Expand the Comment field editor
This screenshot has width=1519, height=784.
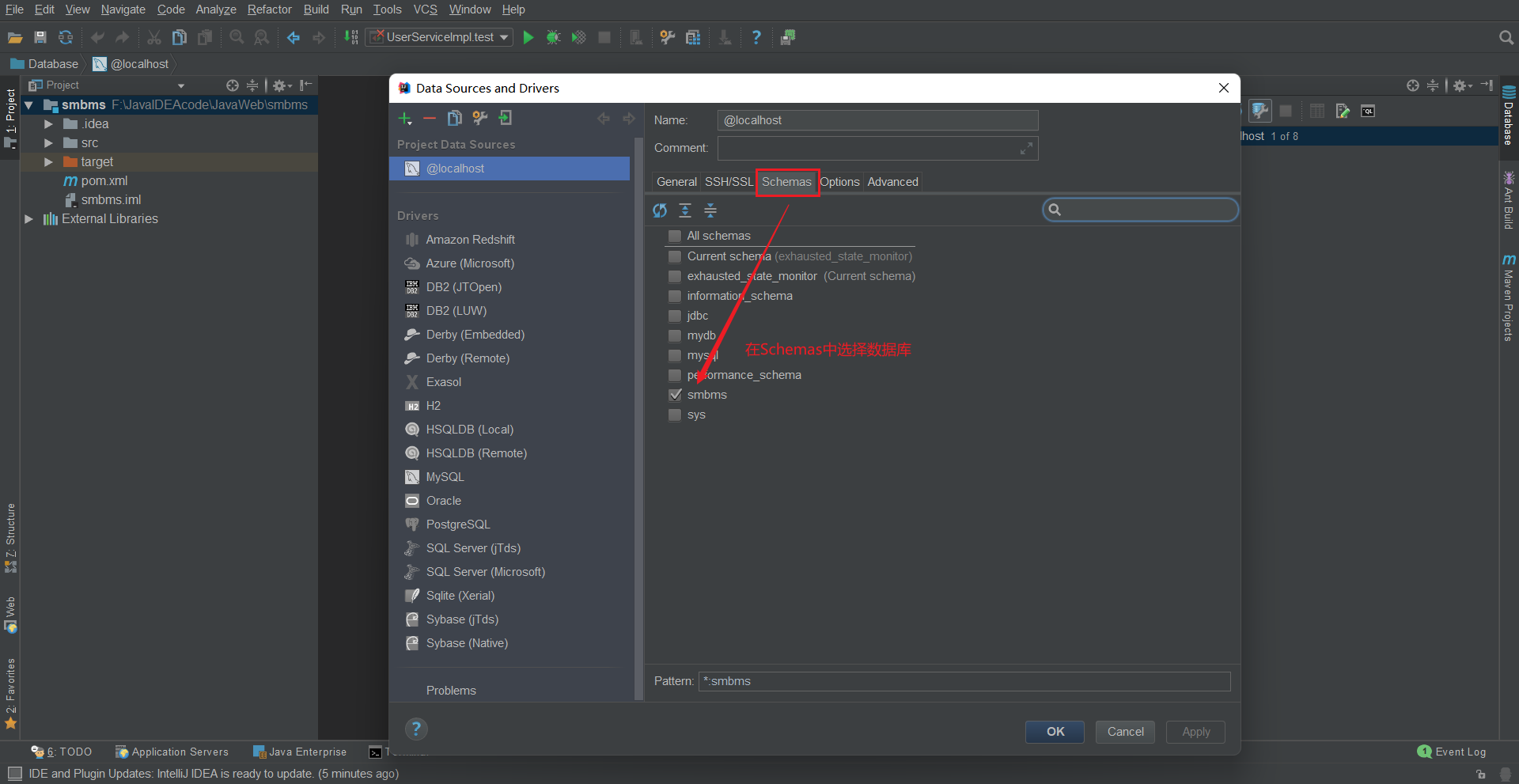pos(1026,148)
